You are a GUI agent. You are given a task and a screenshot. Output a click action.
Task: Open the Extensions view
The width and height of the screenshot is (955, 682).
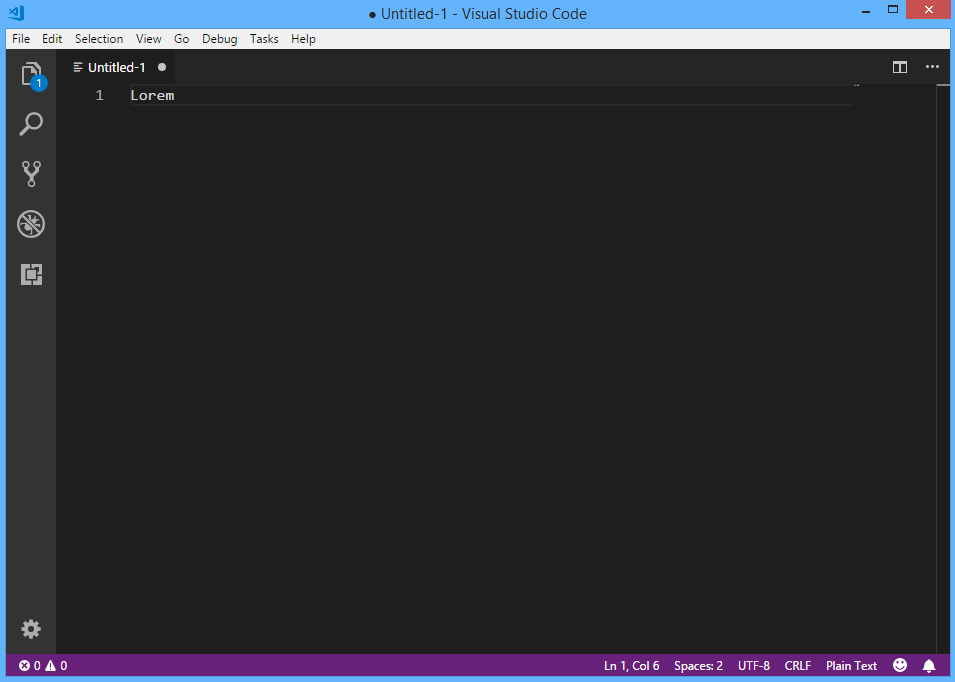click(31, 274)
